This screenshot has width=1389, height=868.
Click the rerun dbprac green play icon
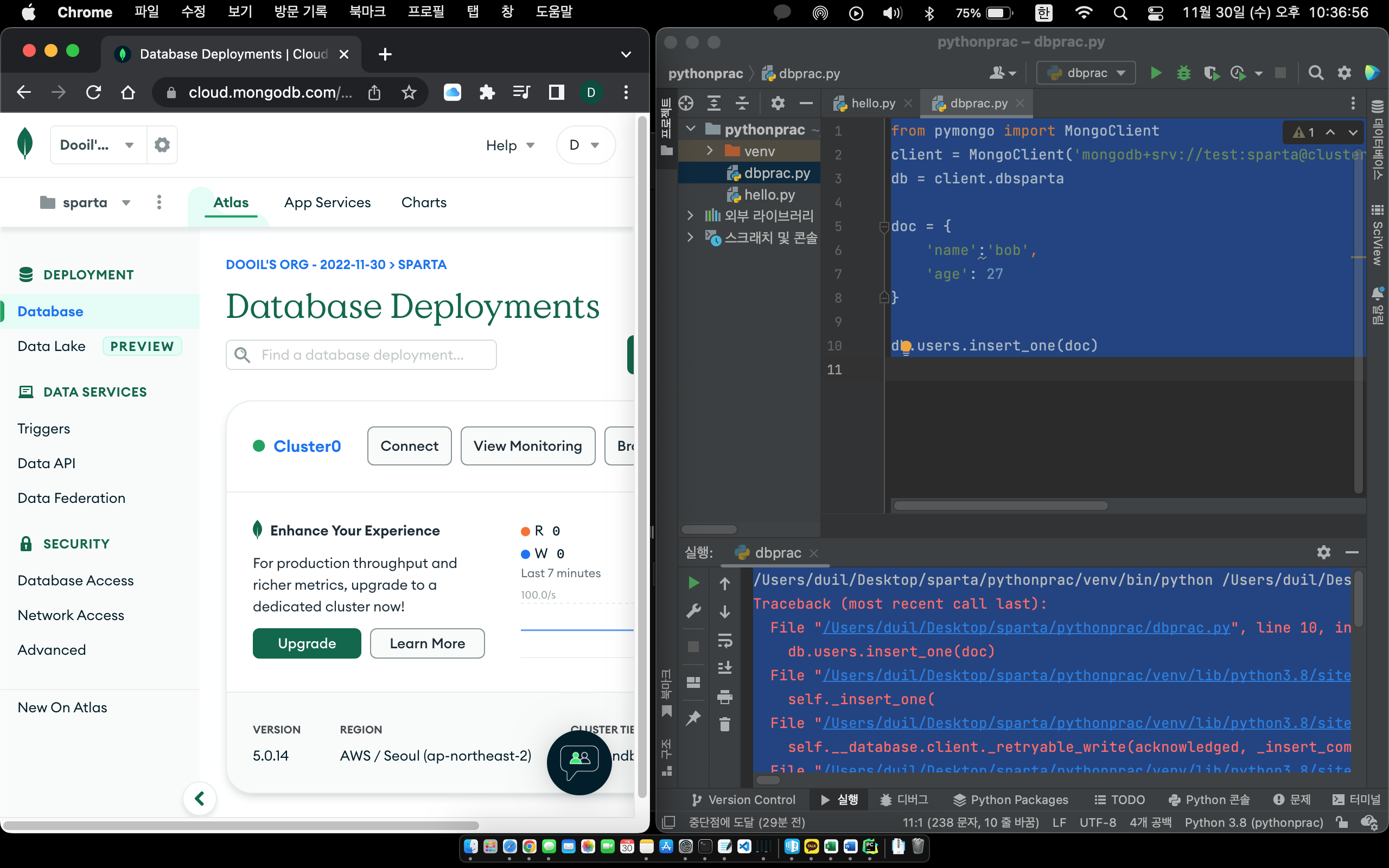point(693,583)
